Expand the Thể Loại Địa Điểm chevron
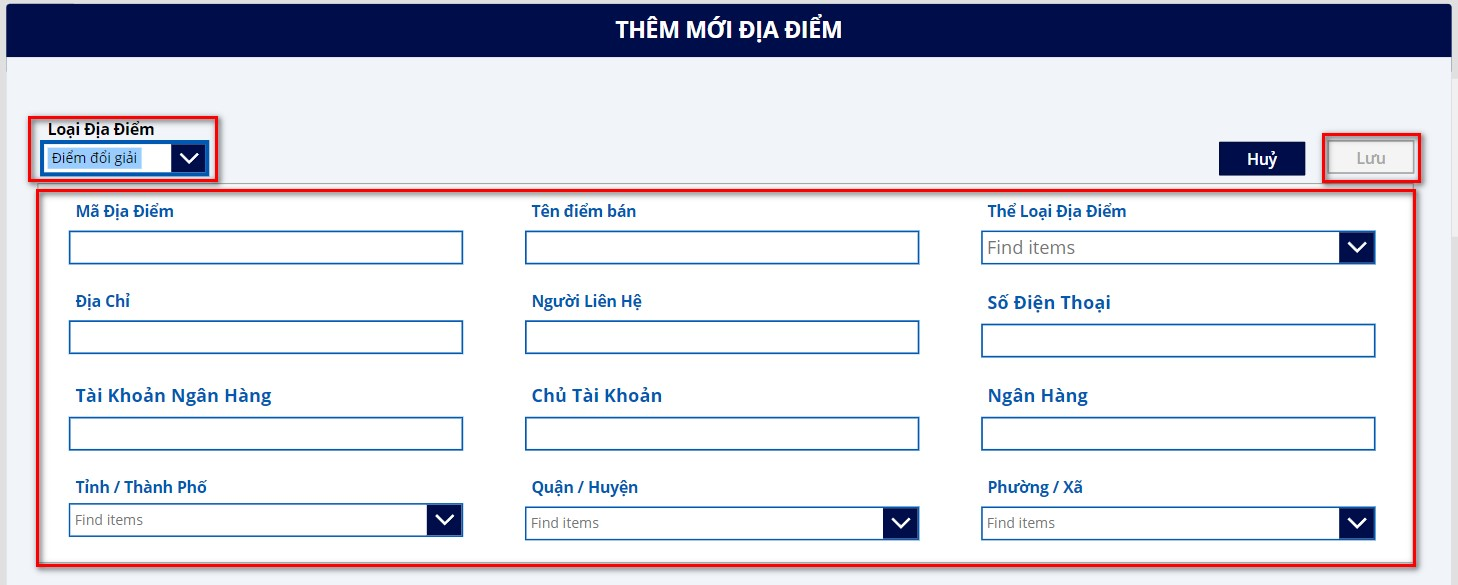The height and width of the screenshot is (585, 1458). pos(1356,247)
